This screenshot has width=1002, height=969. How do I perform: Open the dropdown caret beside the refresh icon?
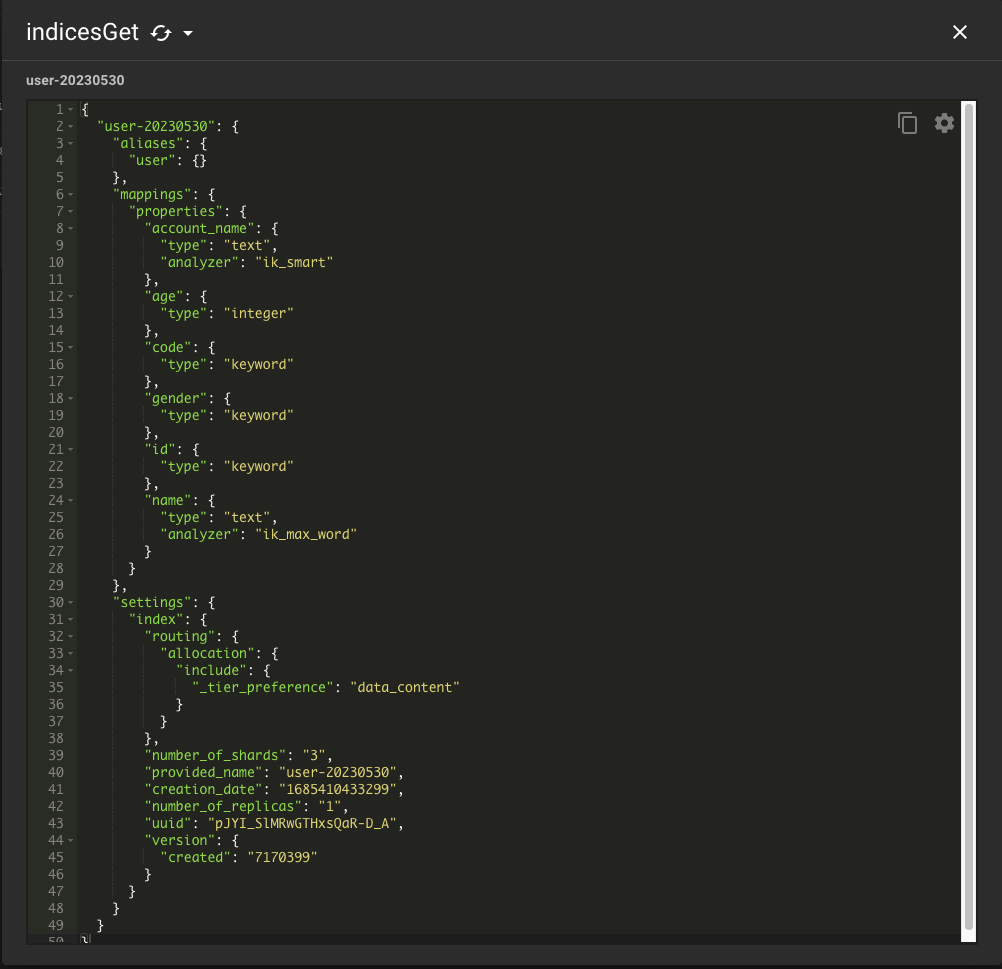tap(187, 33)
